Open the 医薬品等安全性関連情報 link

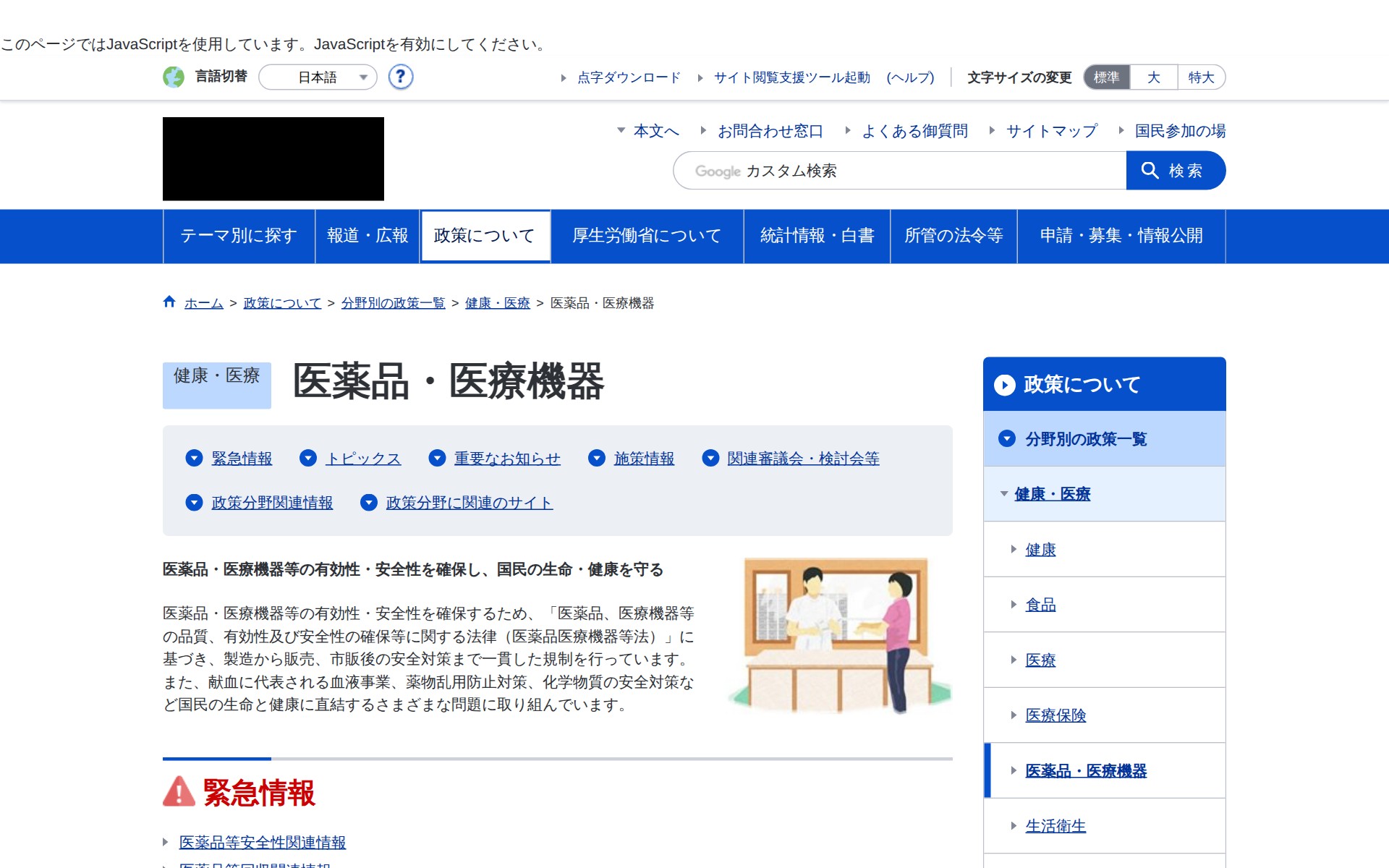[x=262, y=842]
